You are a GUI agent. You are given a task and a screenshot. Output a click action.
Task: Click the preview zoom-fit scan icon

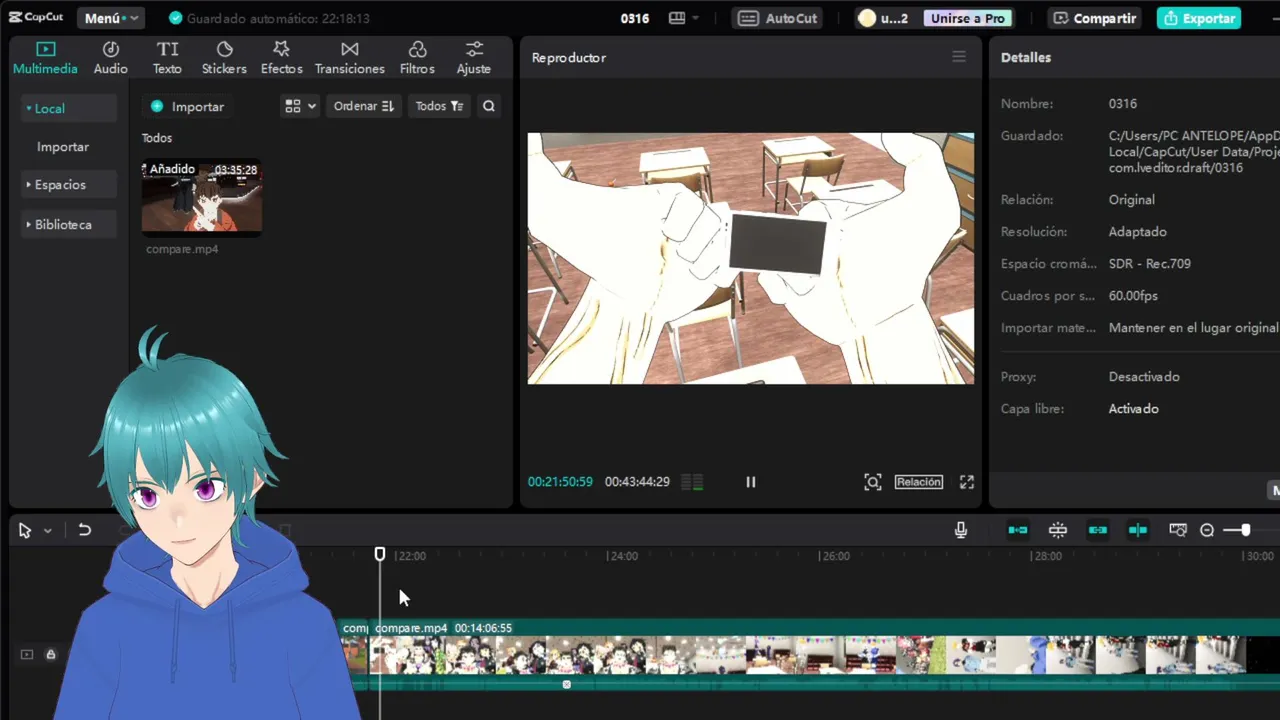point(873,482)
